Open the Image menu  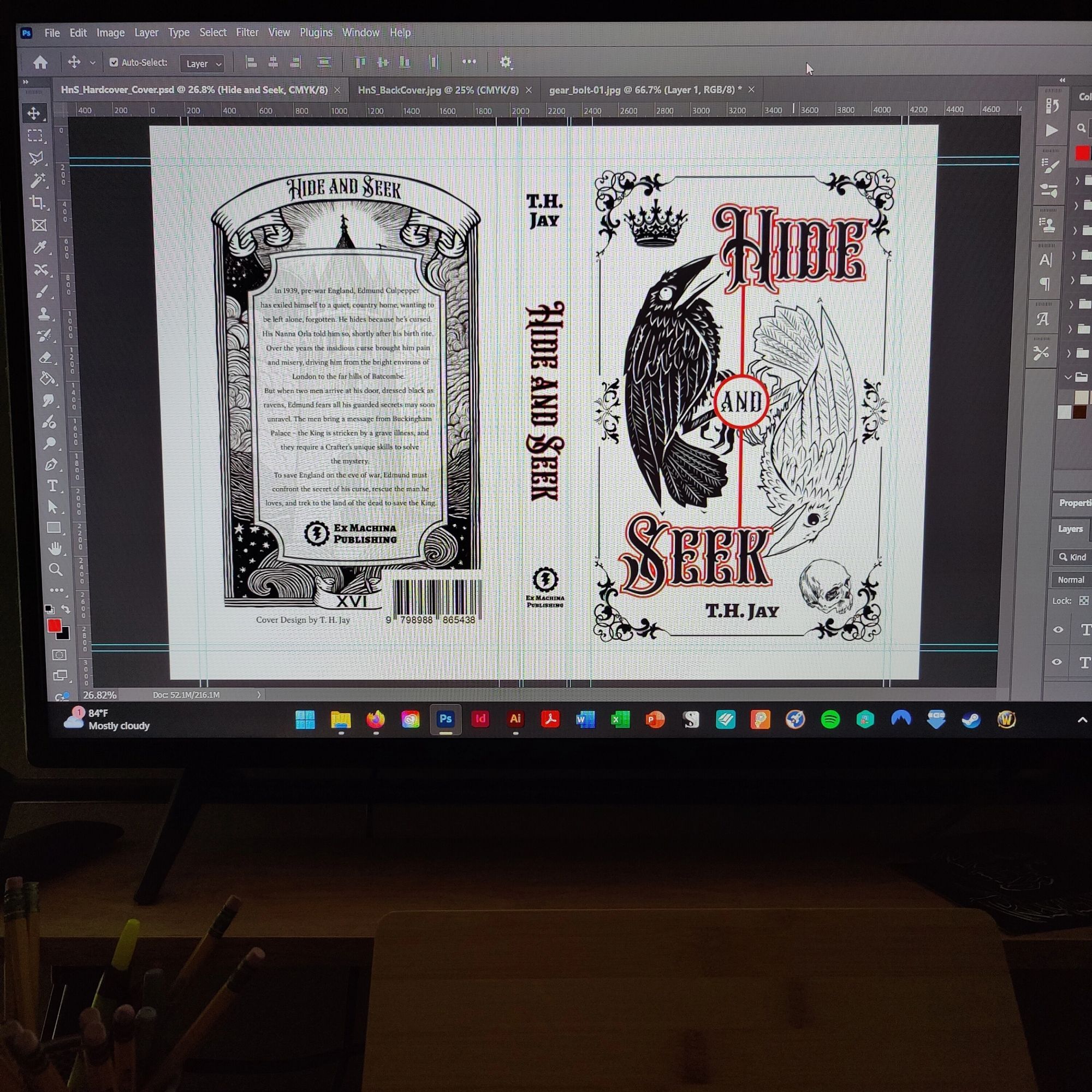point(111,33)
